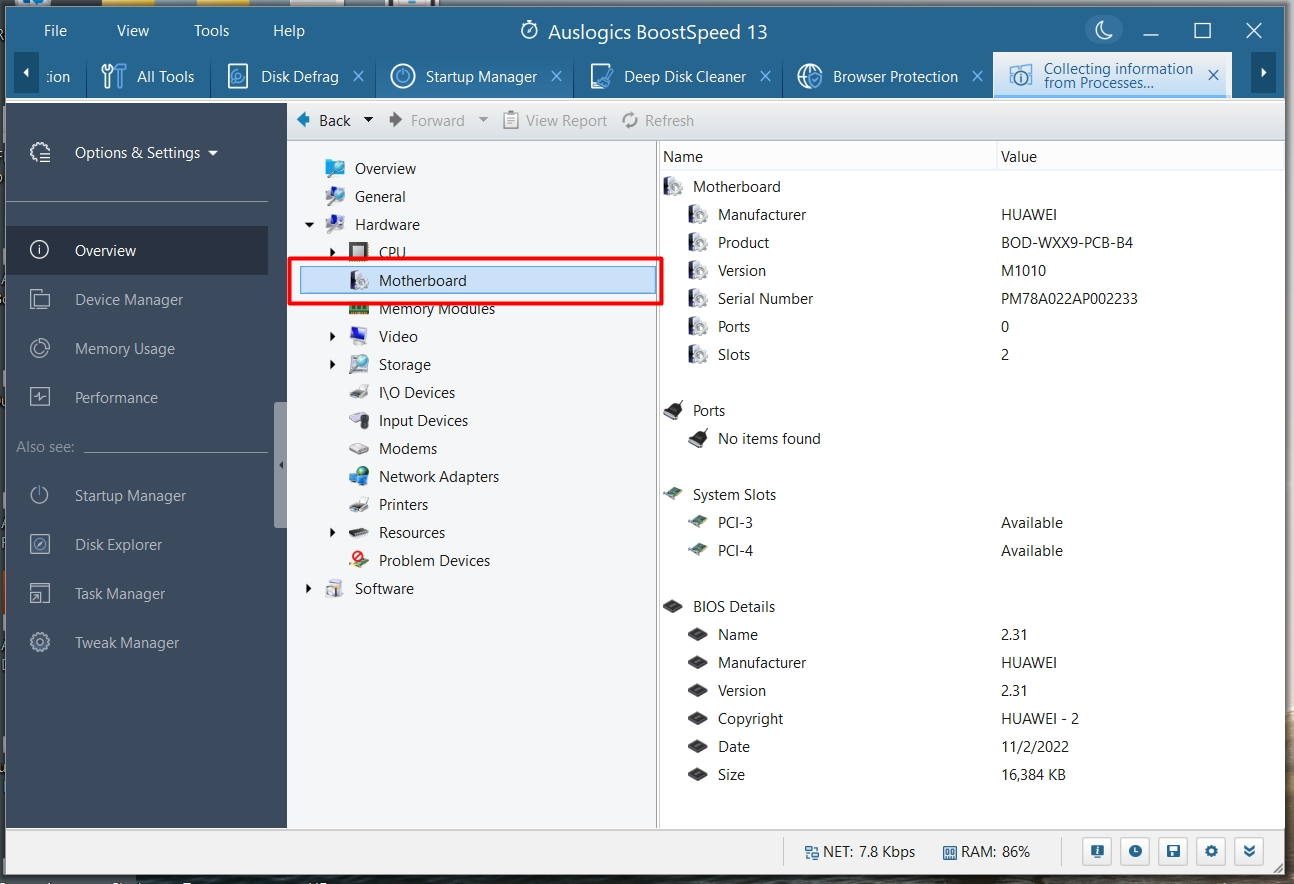Close the Browser Protection tab
1294x884 pixels.
point(977,77)
